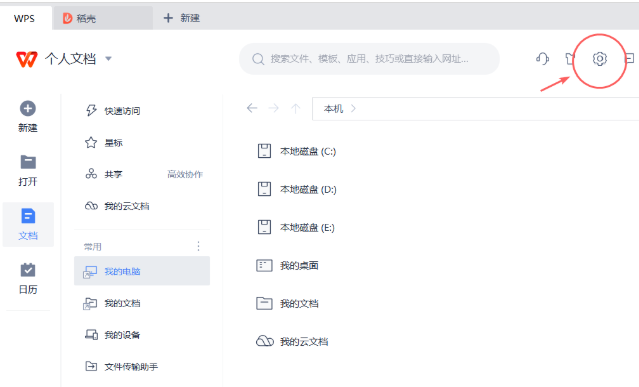The width and height of the screenshot is (639, 387).
Task: Click the 个人文档 title text
Action: click(71, 59)
